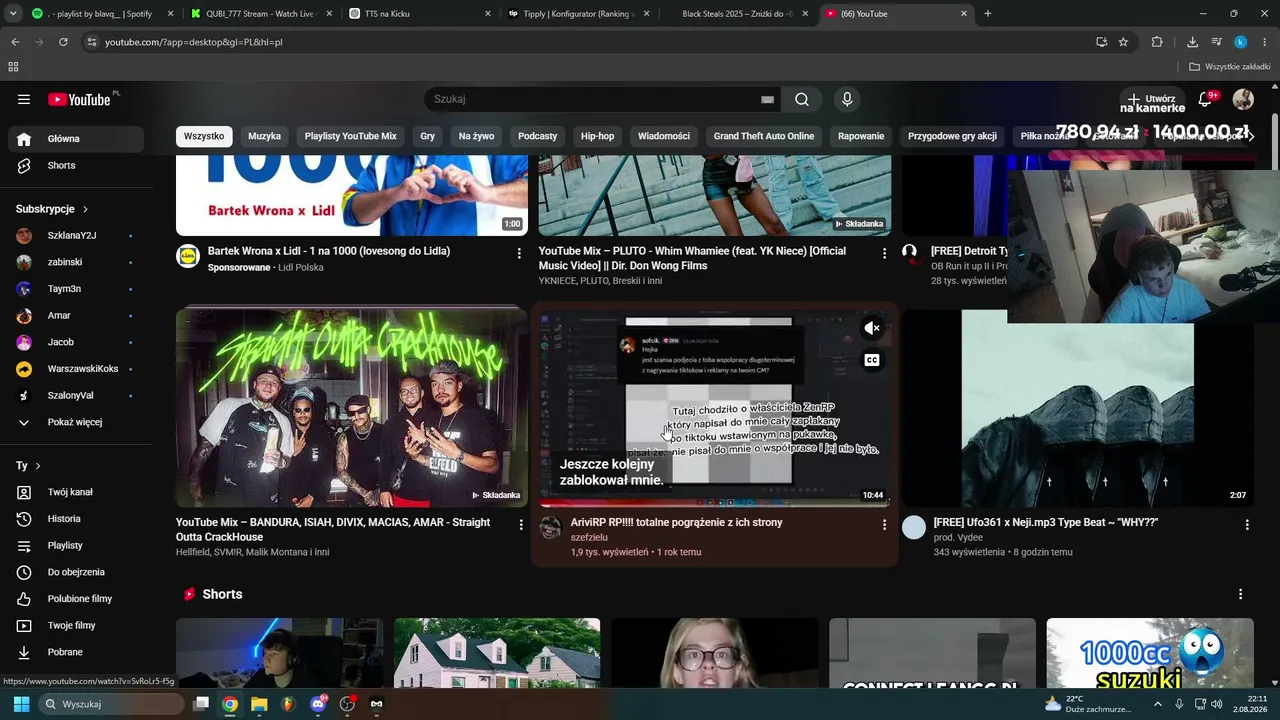Select the Grand Theft Auto Online chip
1280x720 pixels.
[764, 136]
